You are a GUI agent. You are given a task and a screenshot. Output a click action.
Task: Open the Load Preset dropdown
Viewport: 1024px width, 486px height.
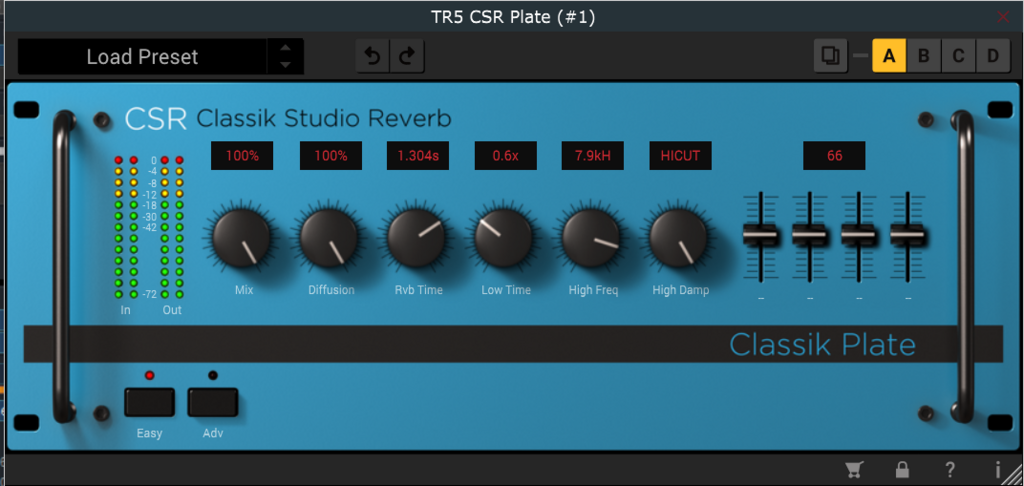click(x=142, y=57)
